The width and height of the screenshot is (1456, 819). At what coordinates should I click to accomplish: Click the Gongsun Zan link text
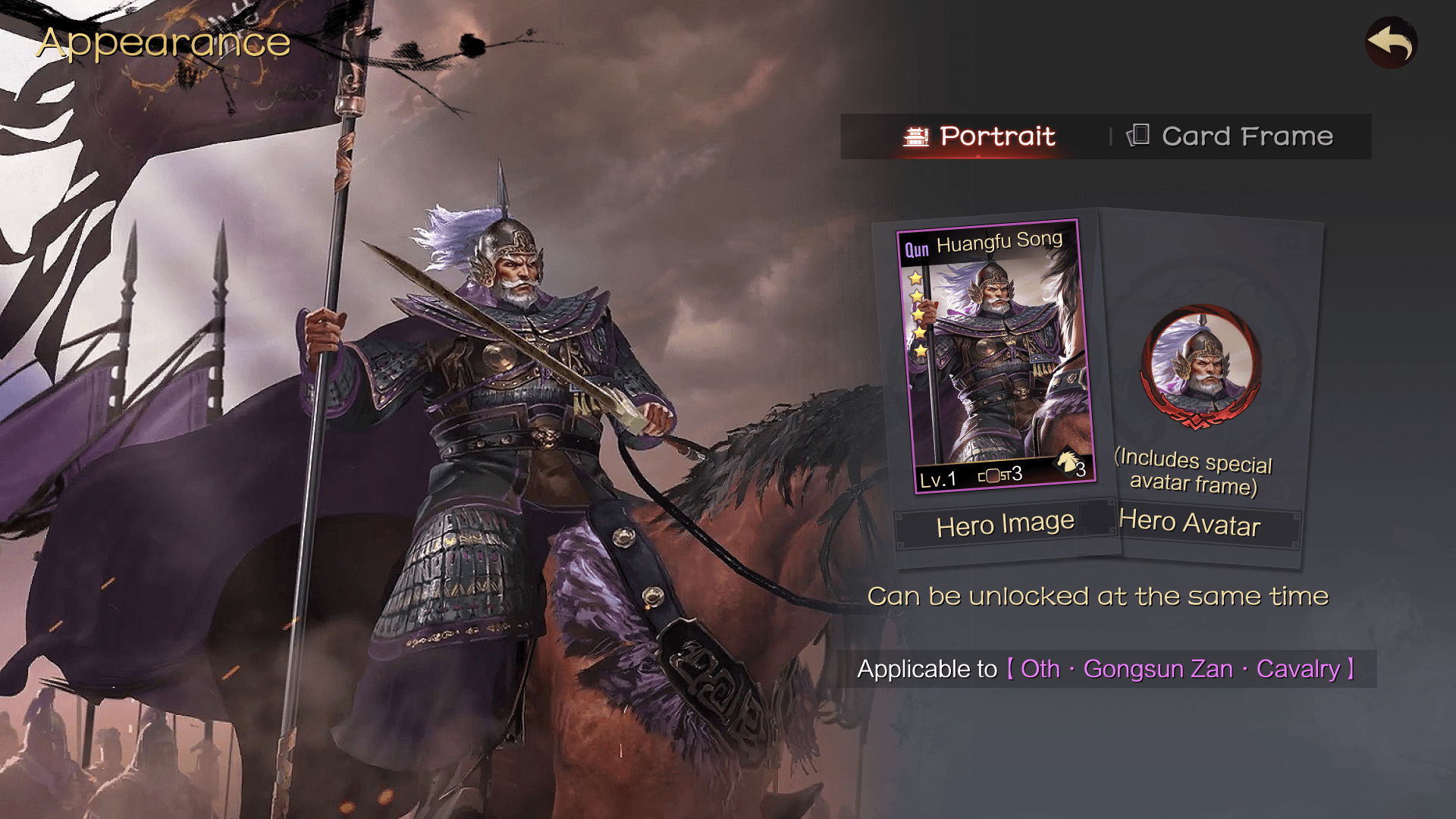[1158, 669]
